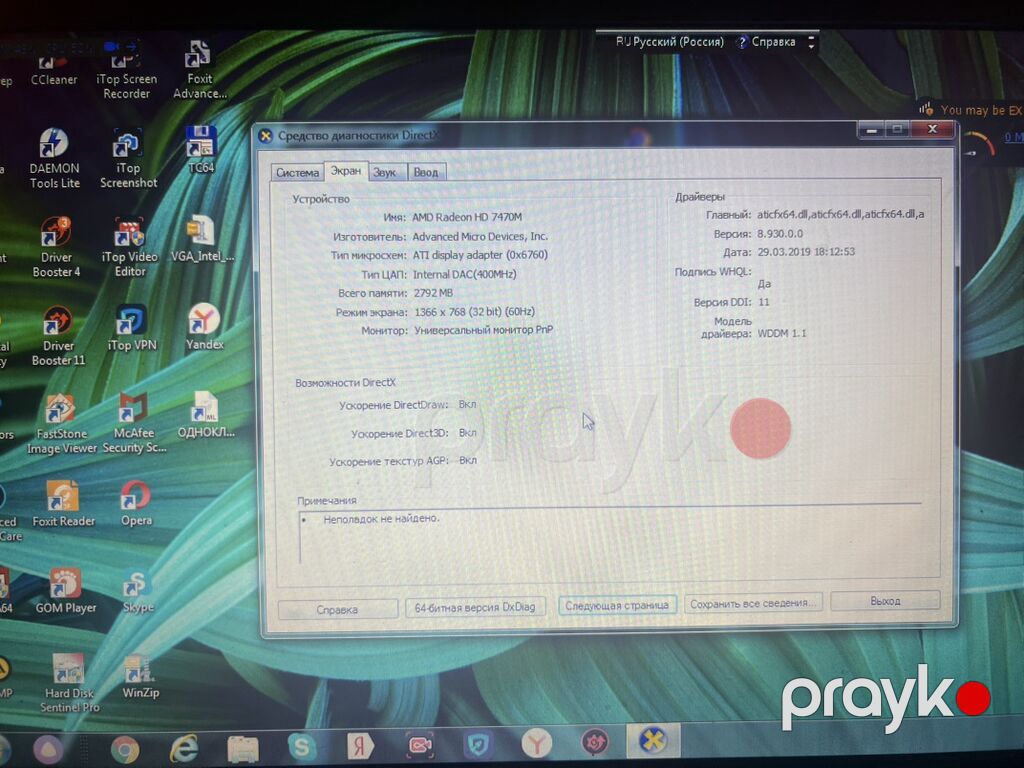Open the Yandex desktop shortcut
This screenshot has width=1024, height=768.
pyautogui.click(x=204, y=327)
